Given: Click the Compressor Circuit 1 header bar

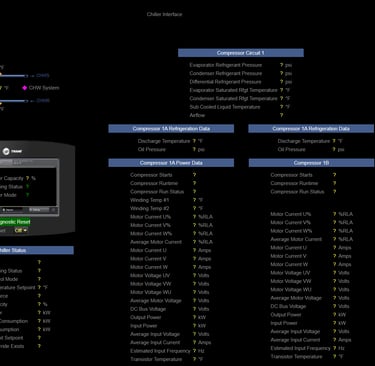Looking at the screenshot, I should [241, 53].
